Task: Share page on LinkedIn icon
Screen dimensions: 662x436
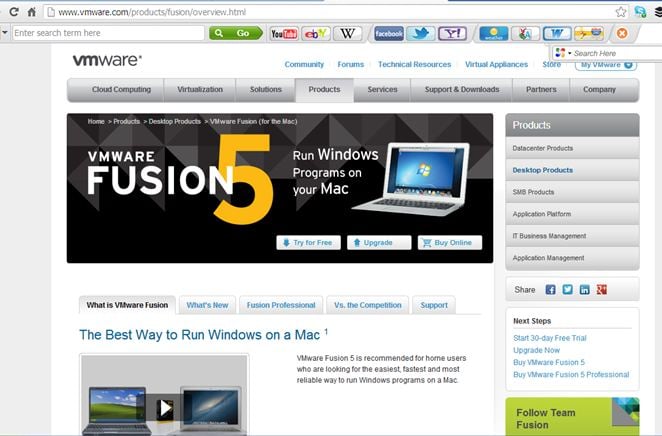Action: tap(584, 290)
